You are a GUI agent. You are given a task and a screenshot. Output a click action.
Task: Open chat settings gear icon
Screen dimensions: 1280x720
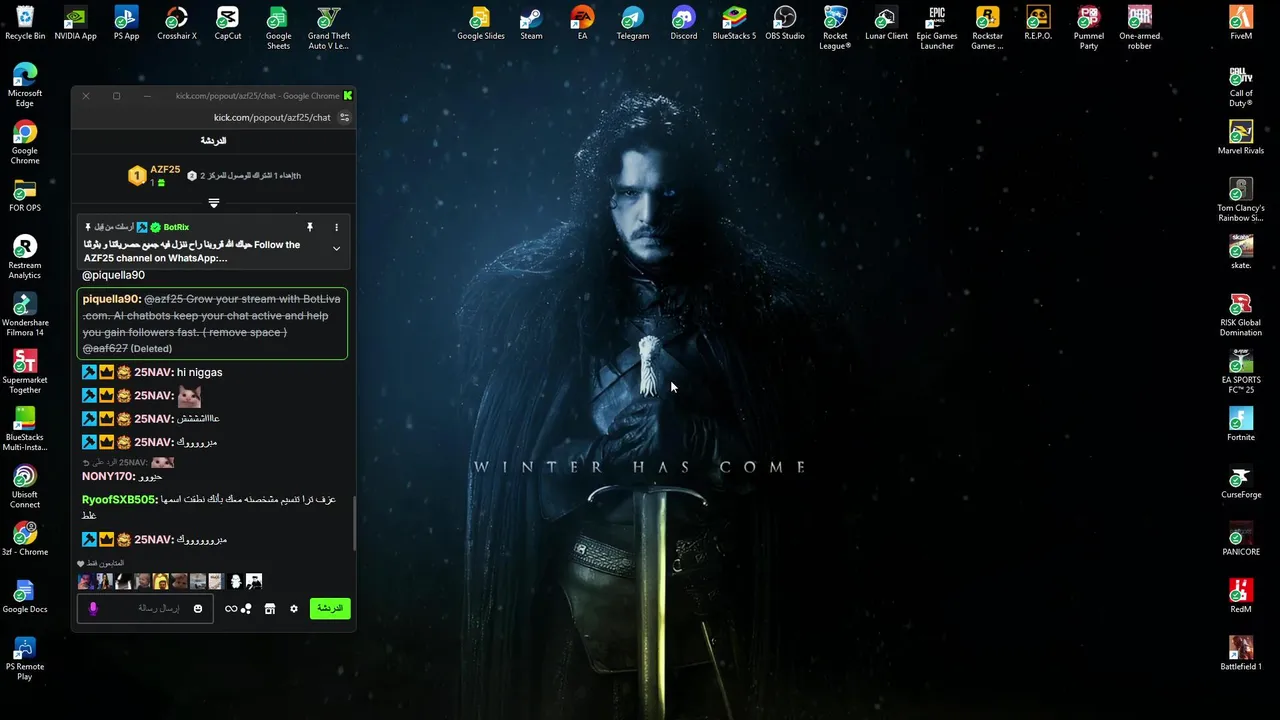point(294,608)
